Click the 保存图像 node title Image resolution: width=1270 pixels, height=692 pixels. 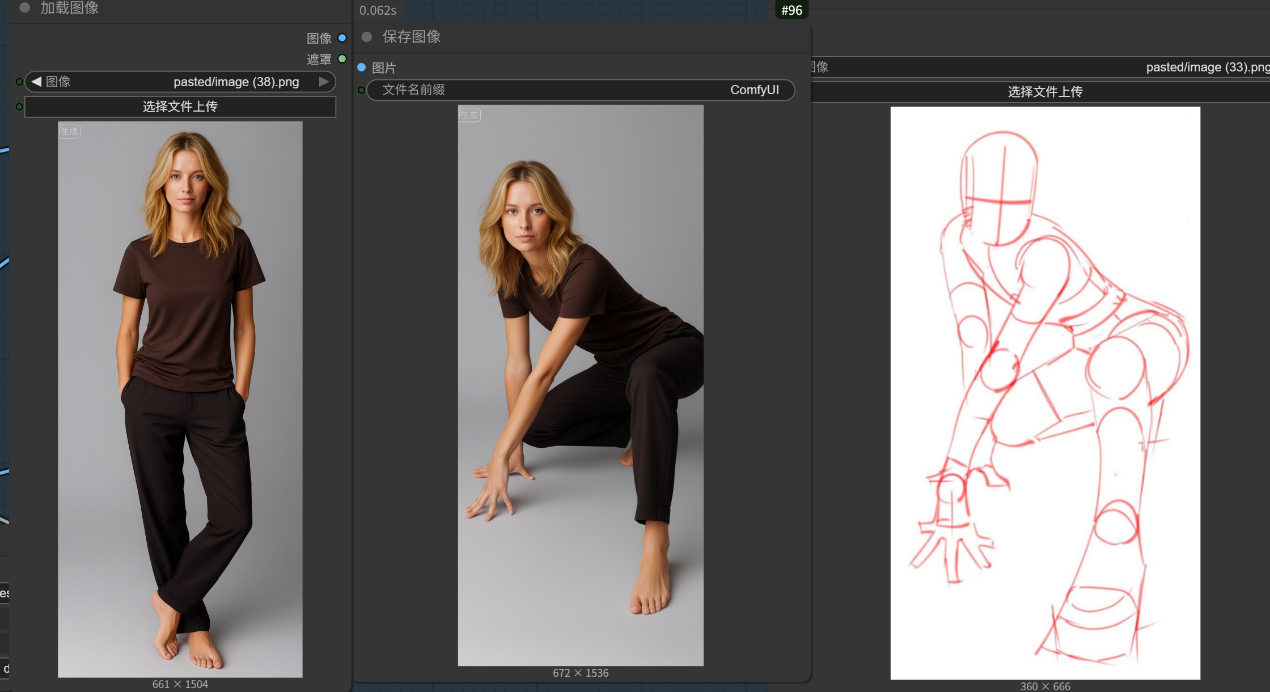pyautogui.click(x=411, y=37)
